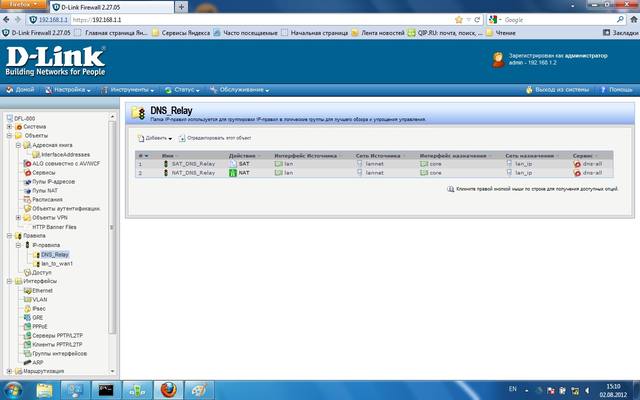Select InterfaceAddresses folder icon in tree
The height and width of the screenshot is (400, 640).
(x=36, y=155)
